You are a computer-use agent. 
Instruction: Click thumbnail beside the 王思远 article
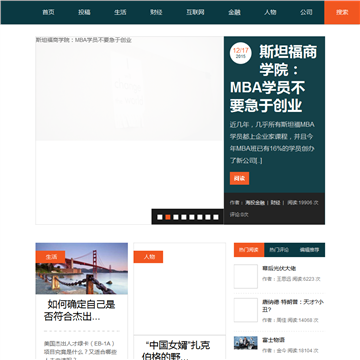pos(246,276)
